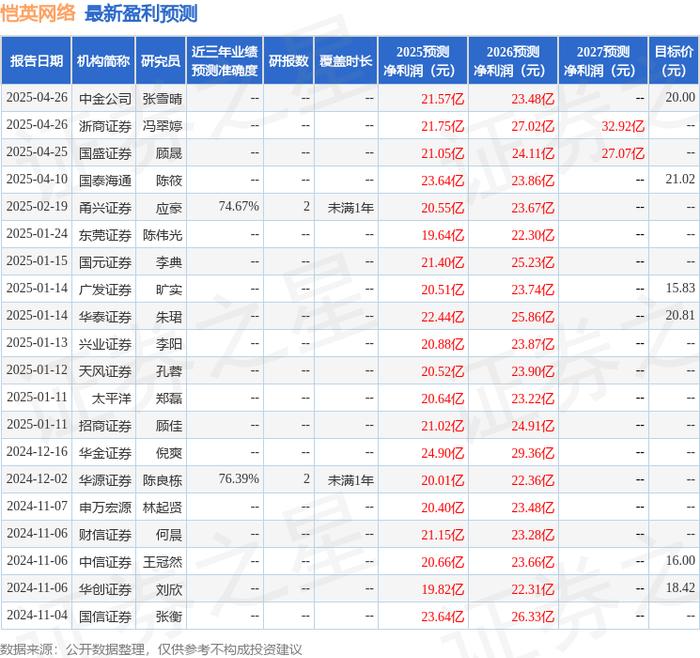The image size is (700, 658).
Task: Select 招商证券 institution cell
Action: coord(105,425)
